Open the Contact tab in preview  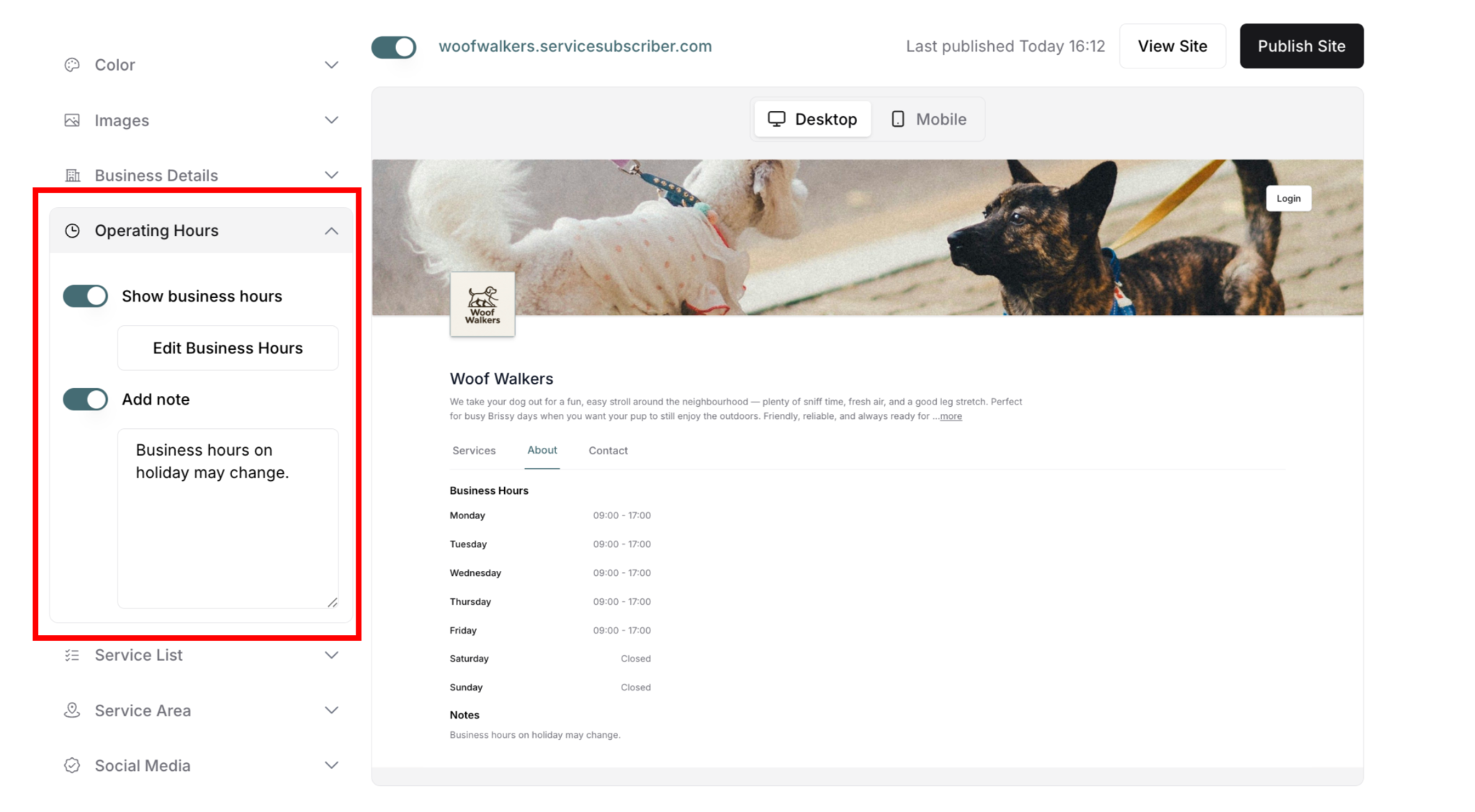608,451
